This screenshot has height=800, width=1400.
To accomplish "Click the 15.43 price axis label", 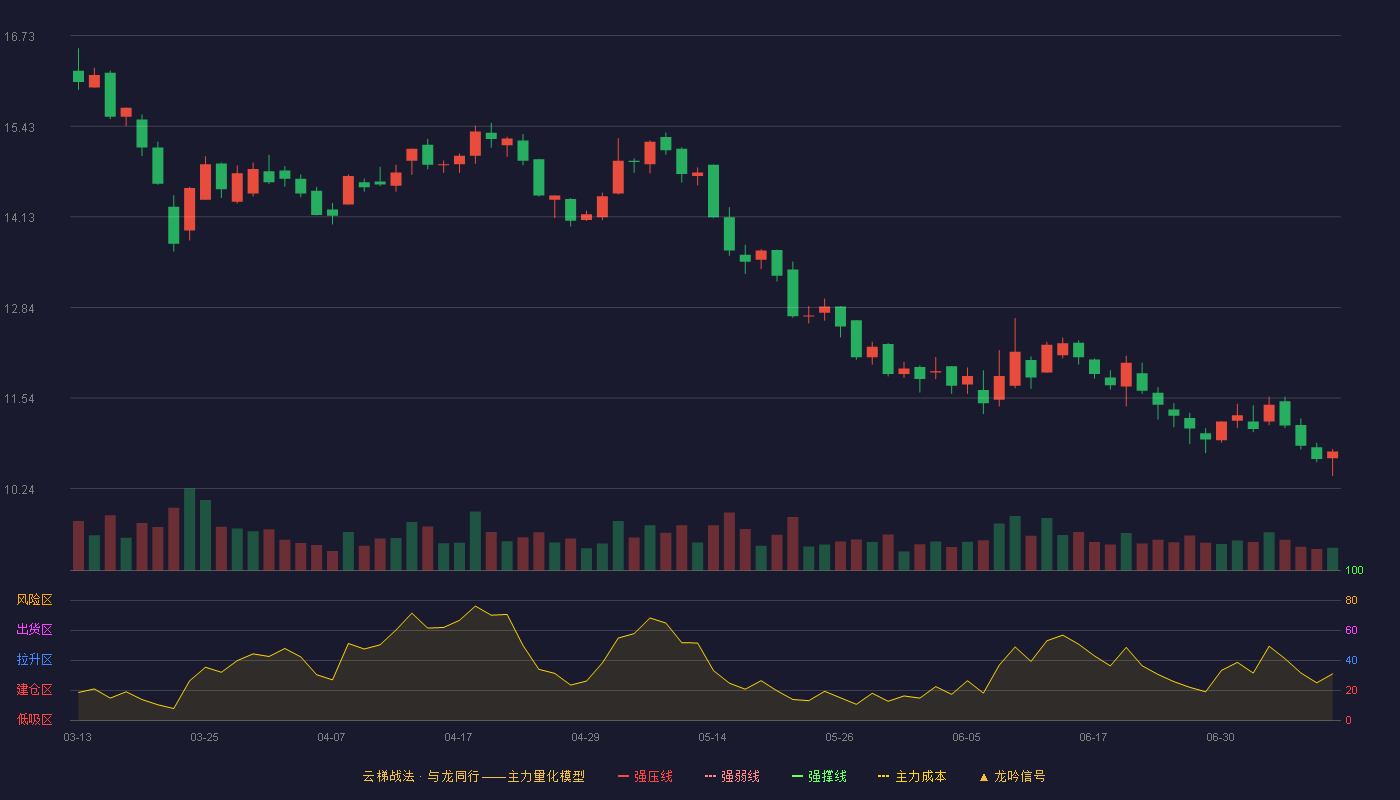I will point(19,128).
